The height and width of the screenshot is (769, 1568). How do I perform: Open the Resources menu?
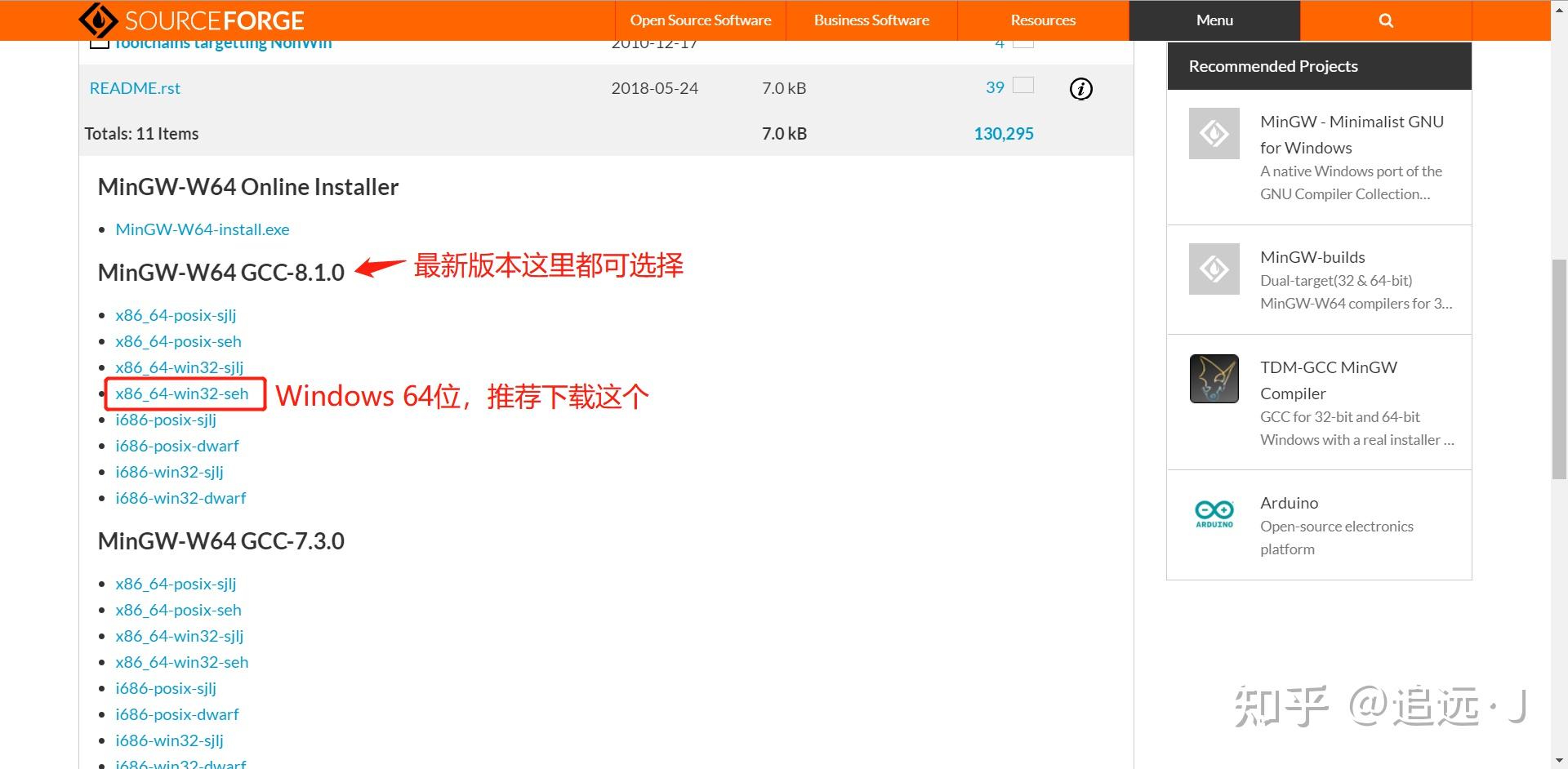point(1043,20)
